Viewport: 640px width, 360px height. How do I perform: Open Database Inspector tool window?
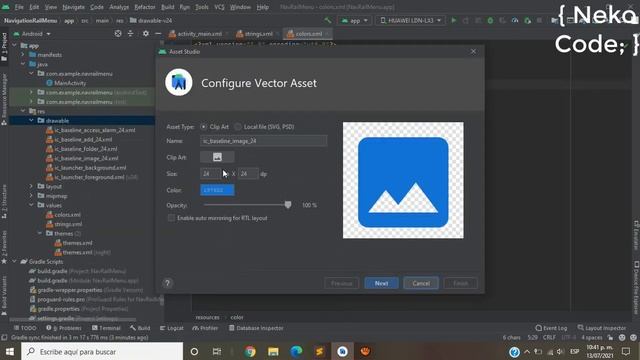pyautogui.click(x=256, y=328)
